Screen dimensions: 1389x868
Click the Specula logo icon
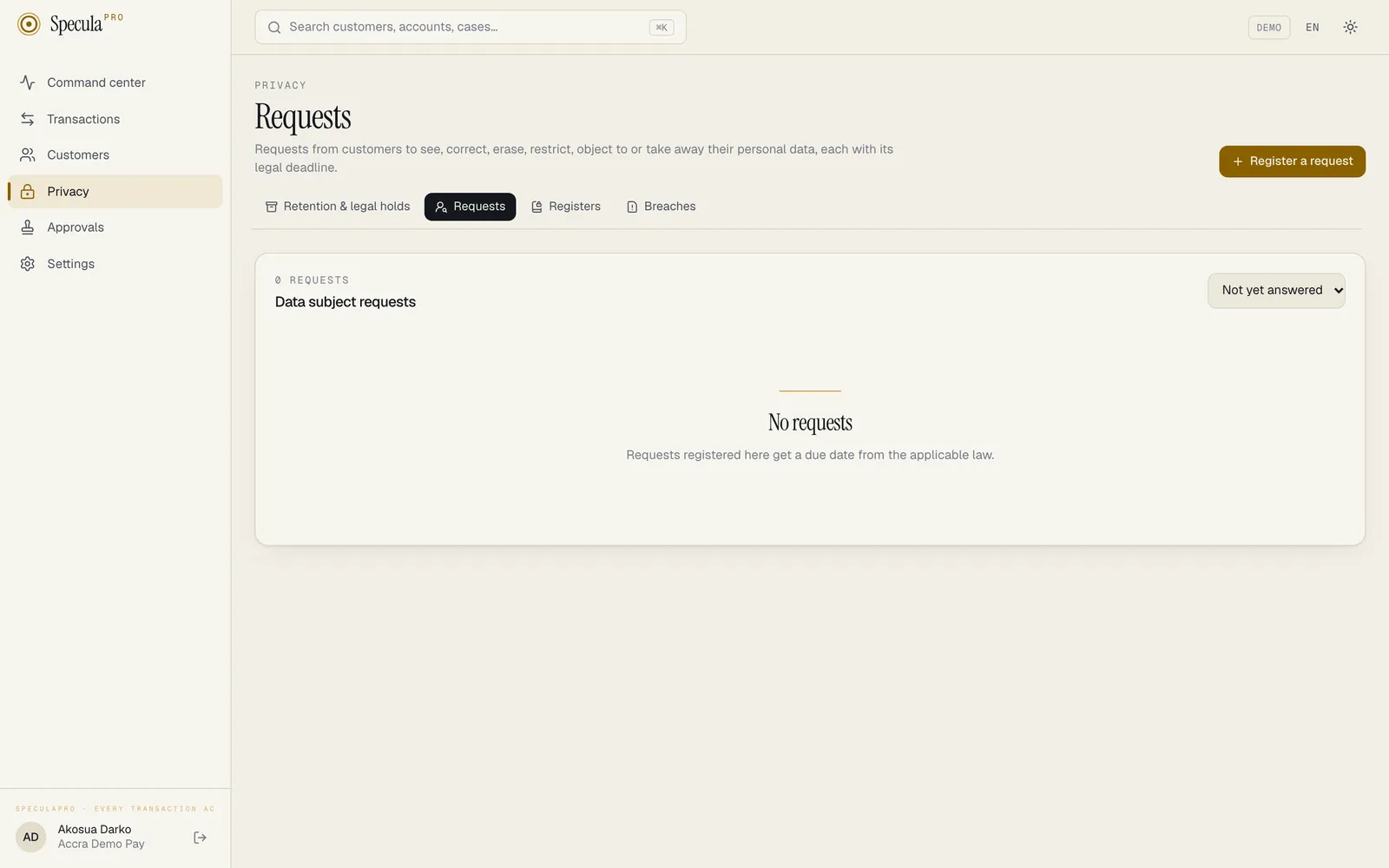click(x=29, y=24)
